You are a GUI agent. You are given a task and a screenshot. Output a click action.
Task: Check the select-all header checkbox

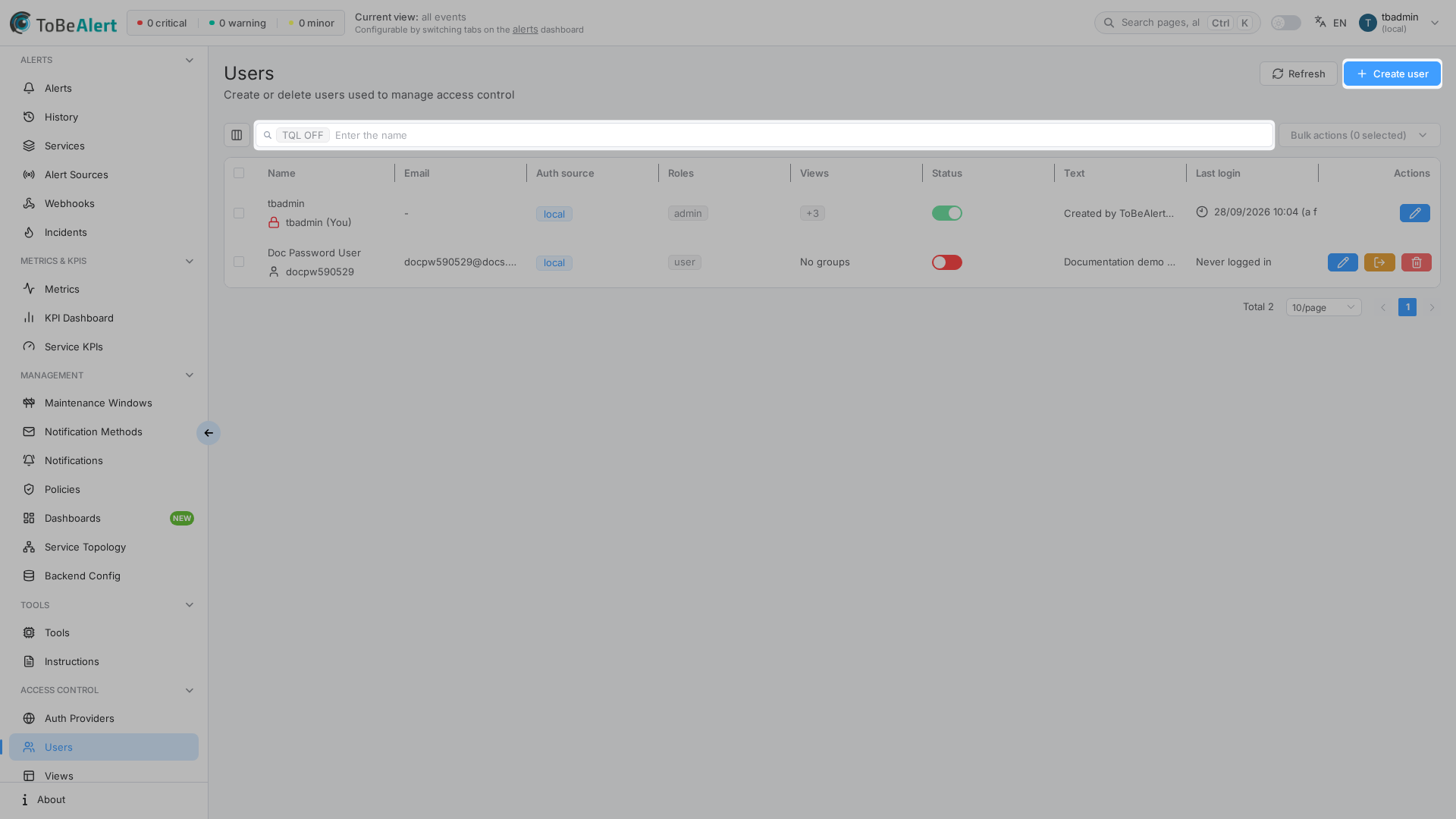pos(239,173)
